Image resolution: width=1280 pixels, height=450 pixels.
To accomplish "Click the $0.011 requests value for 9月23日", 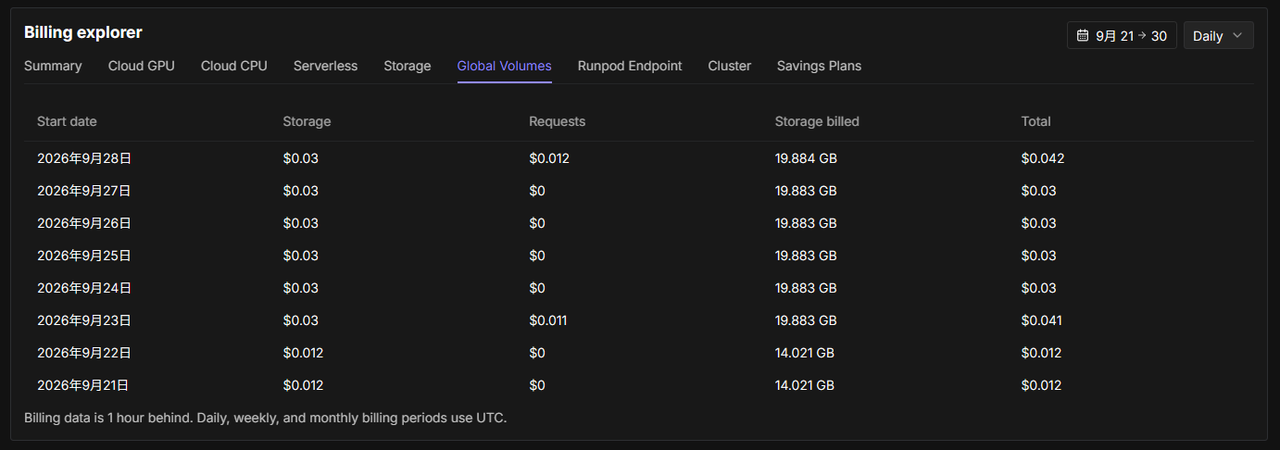I will tap(548, 321).
